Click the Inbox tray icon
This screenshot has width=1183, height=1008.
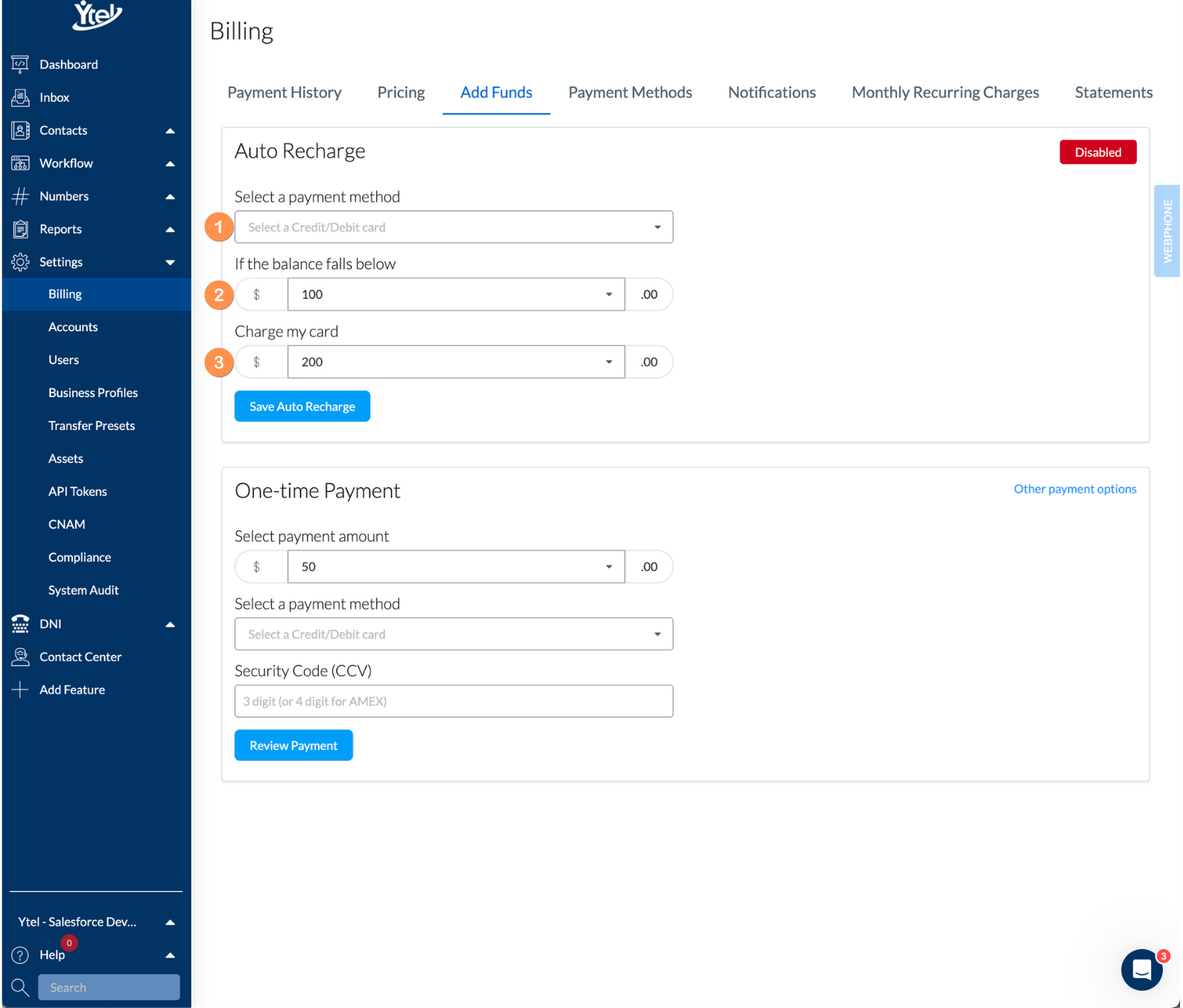pos(20,97)
